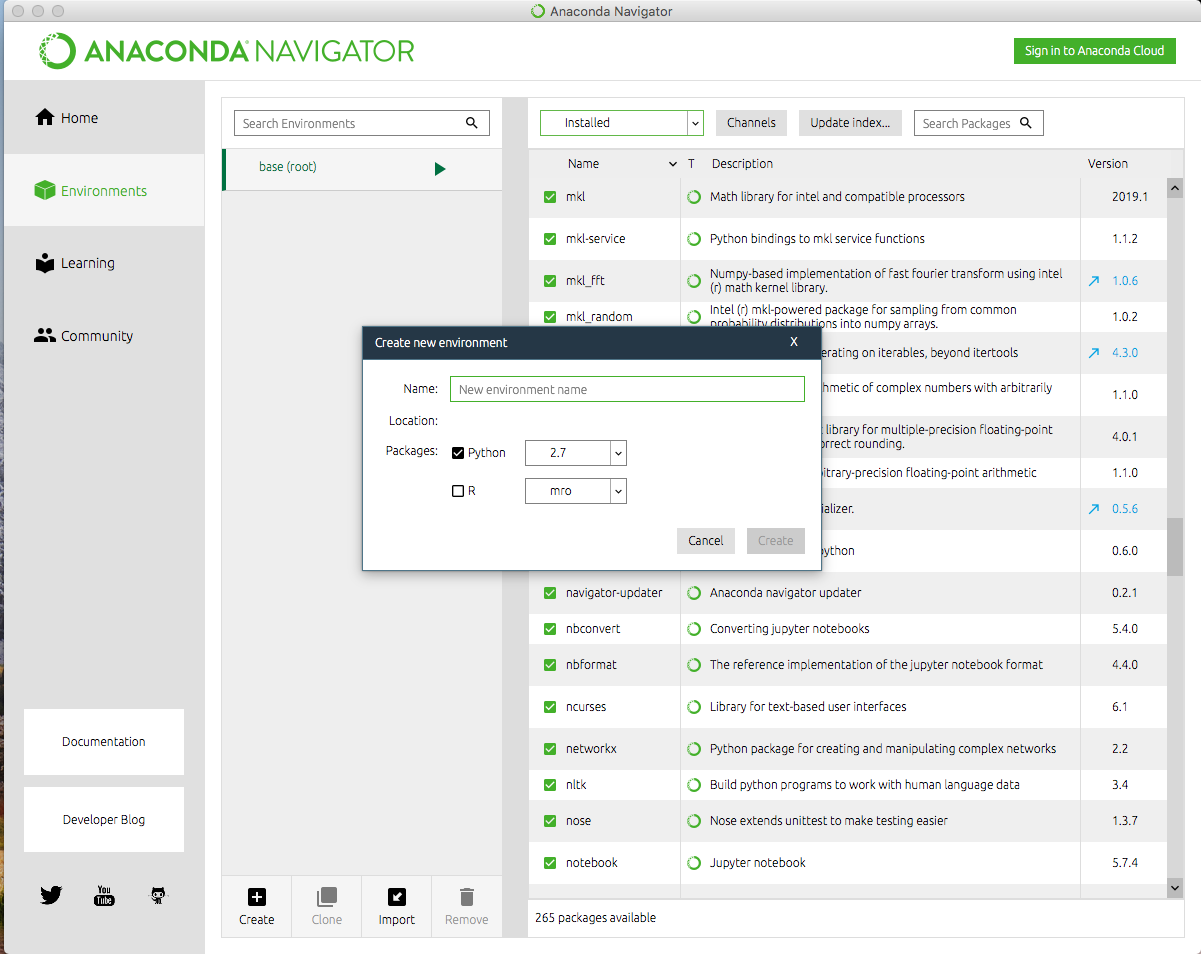This screenshot has width=1201, height=954.
Task: Open the Learning tab
Action: click(104, 263)
